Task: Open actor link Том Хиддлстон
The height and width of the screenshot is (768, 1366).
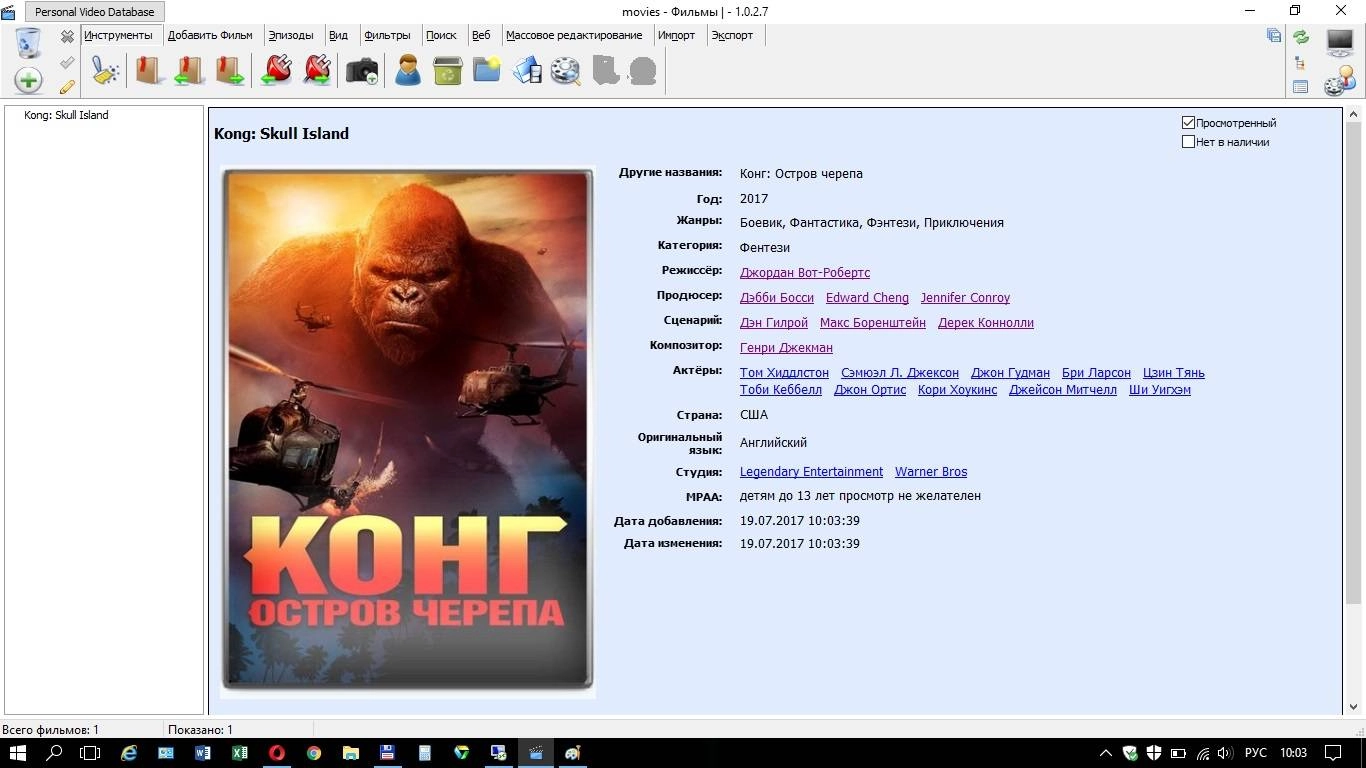Action: 784,372
